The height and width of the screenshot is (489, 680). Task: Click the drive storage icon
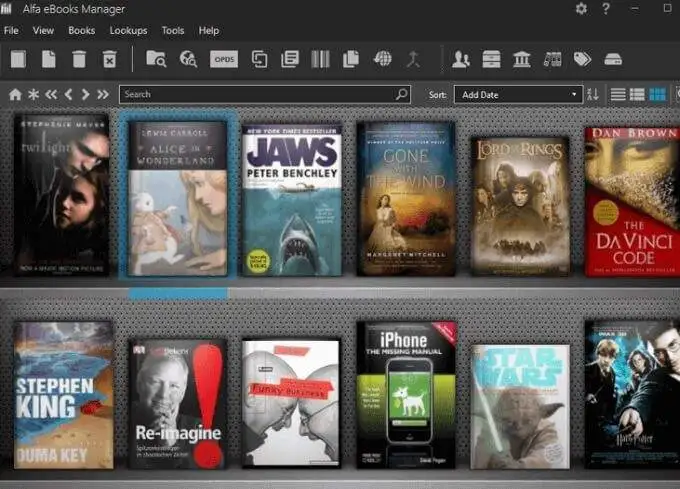coord(613,59)
